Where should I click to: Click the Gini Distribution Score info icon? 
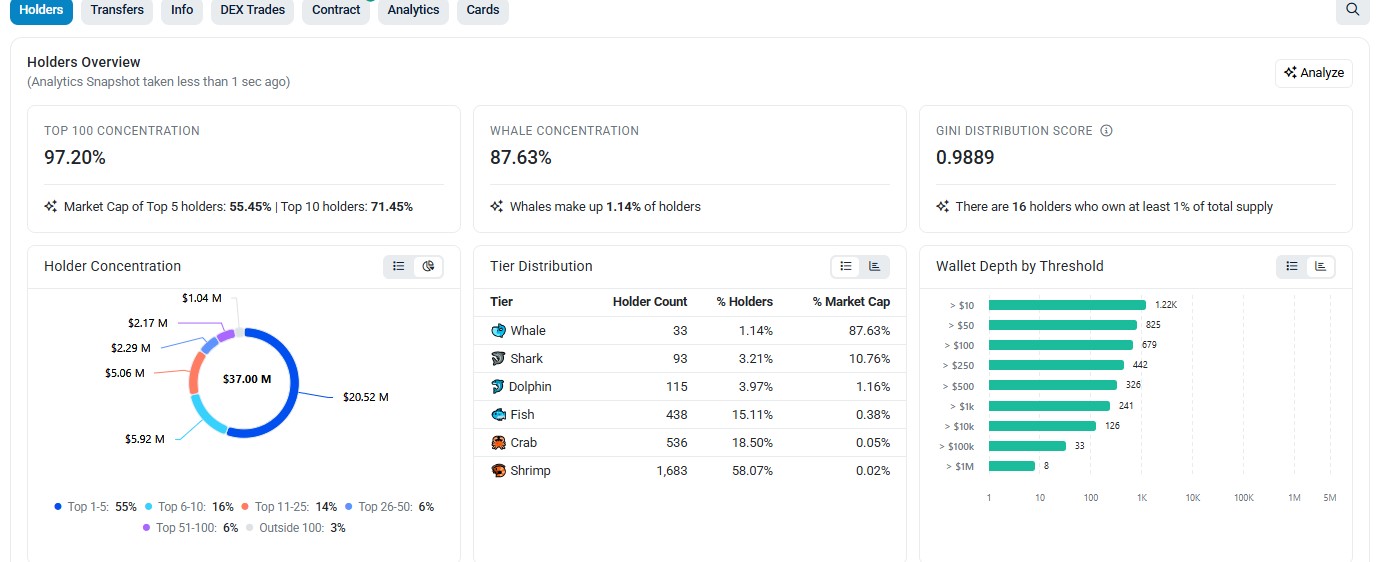click(1106, 131)
